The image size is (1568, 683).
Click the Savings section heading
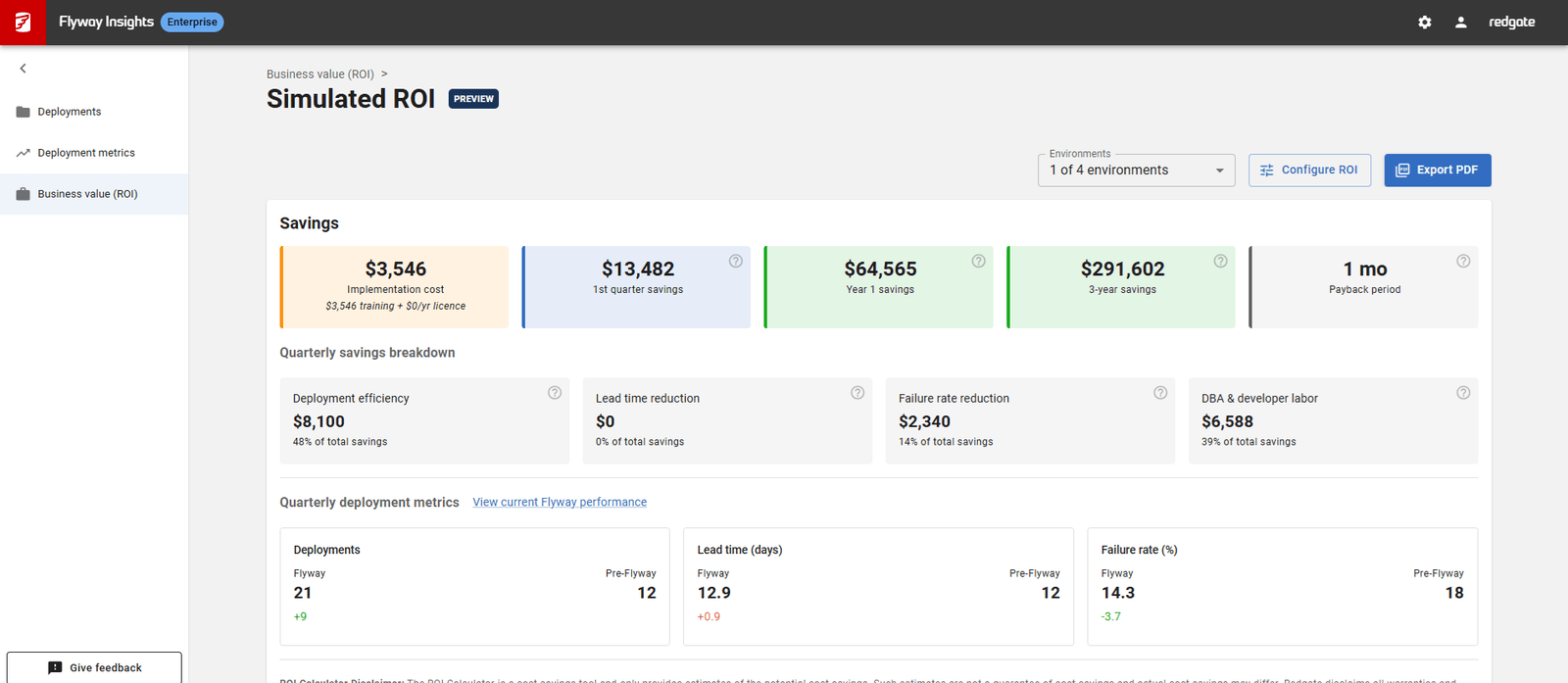[x=309, y=223]
